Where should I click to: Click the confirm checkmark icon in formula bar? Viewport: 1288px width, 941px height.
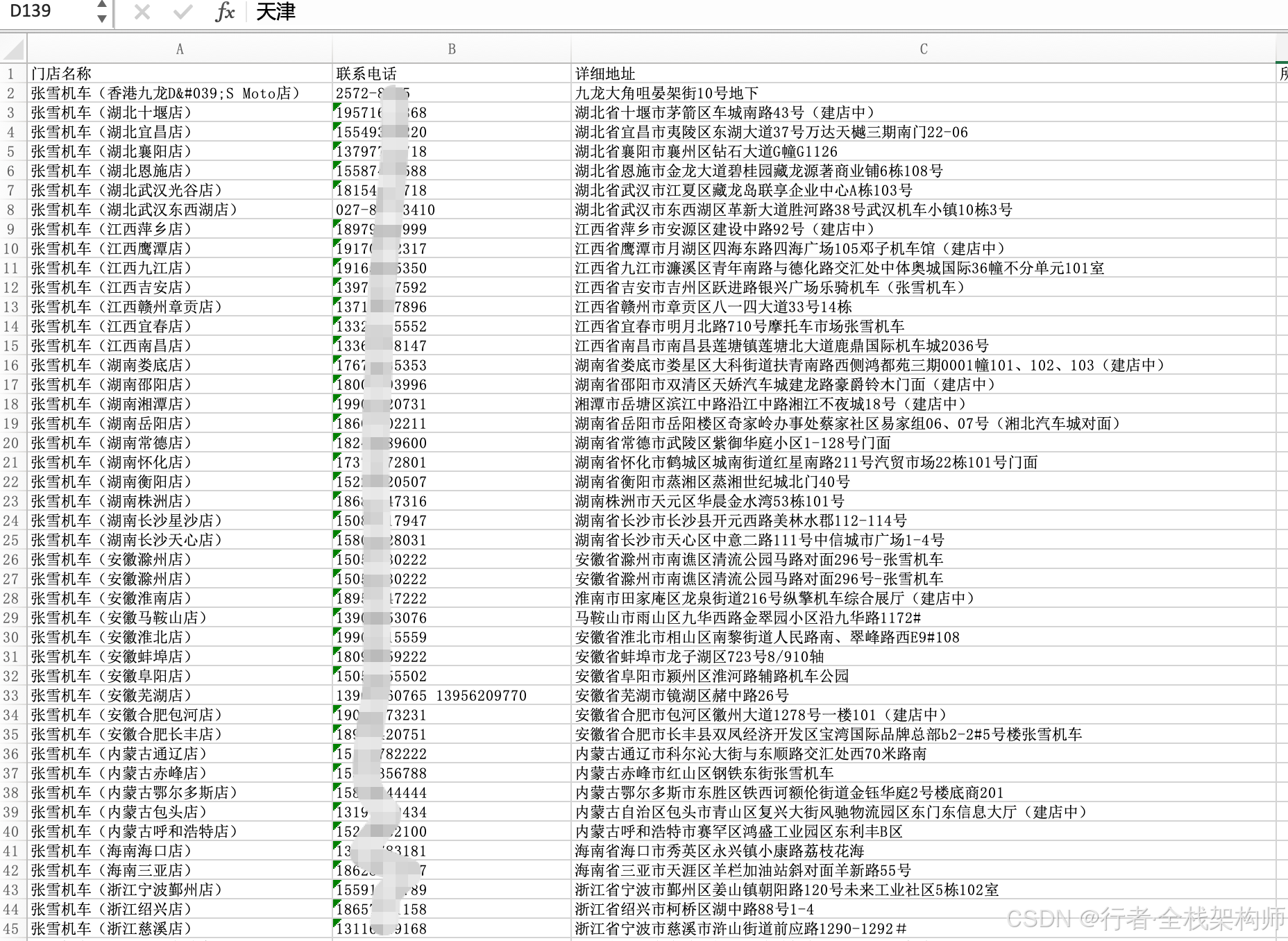(183, 12)
